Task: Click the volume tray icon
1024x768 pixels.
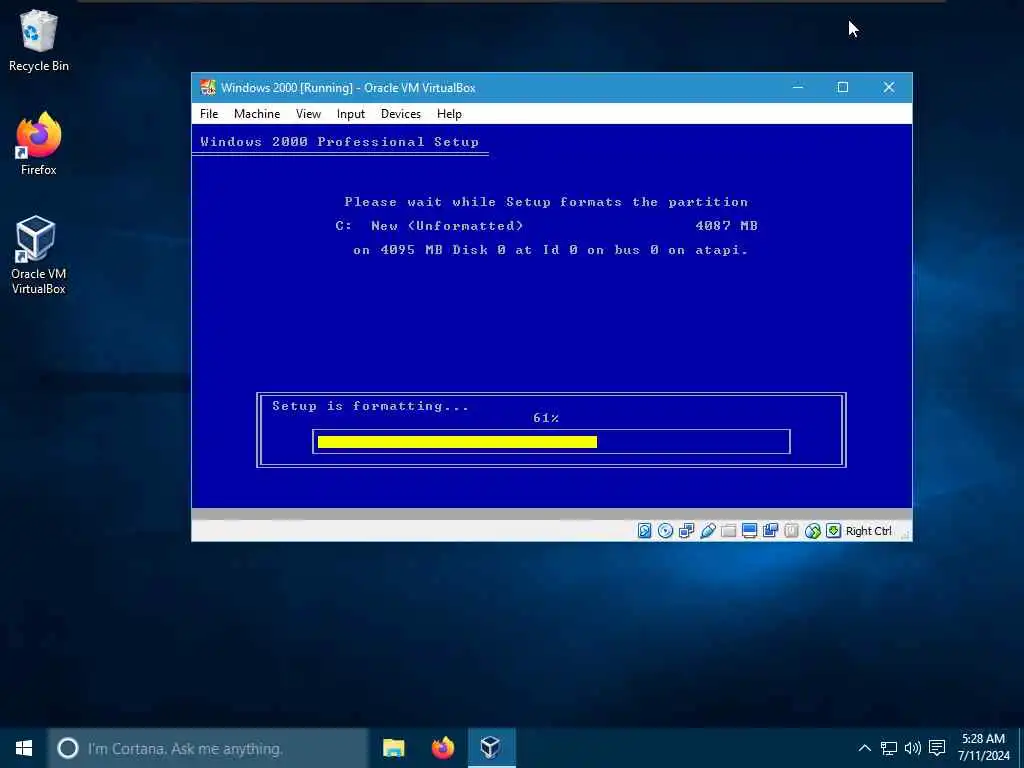Action: click(913, 748)
